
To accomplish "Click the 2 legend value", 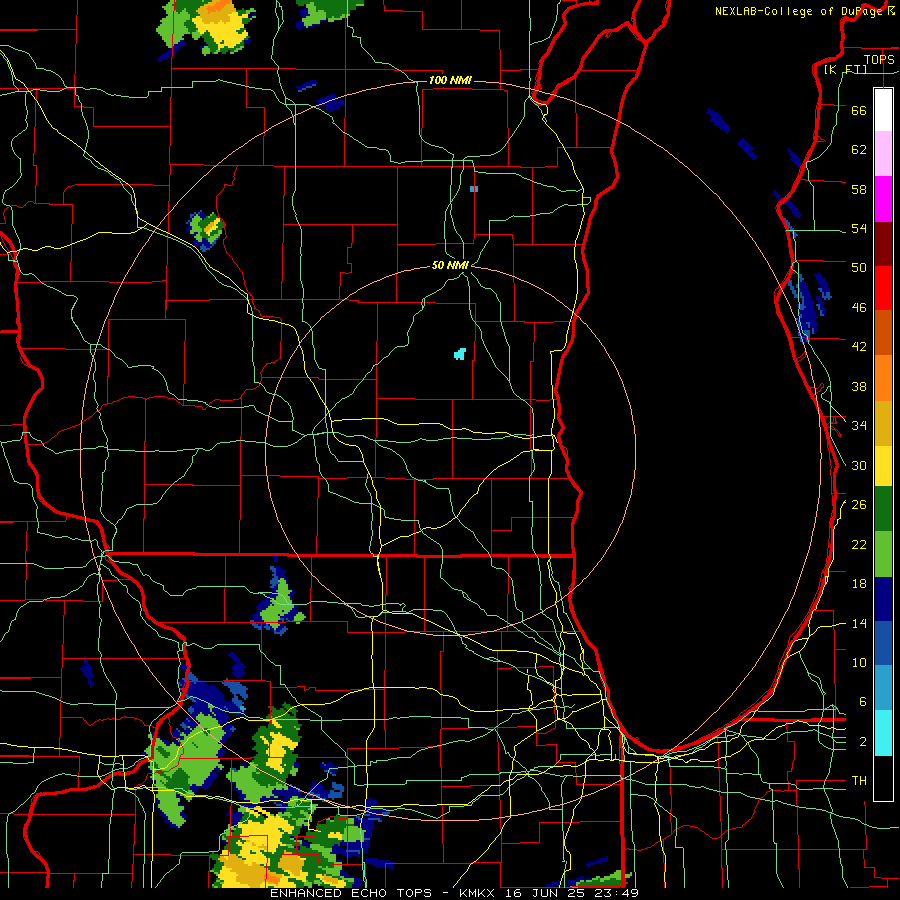I will (863, 742).
